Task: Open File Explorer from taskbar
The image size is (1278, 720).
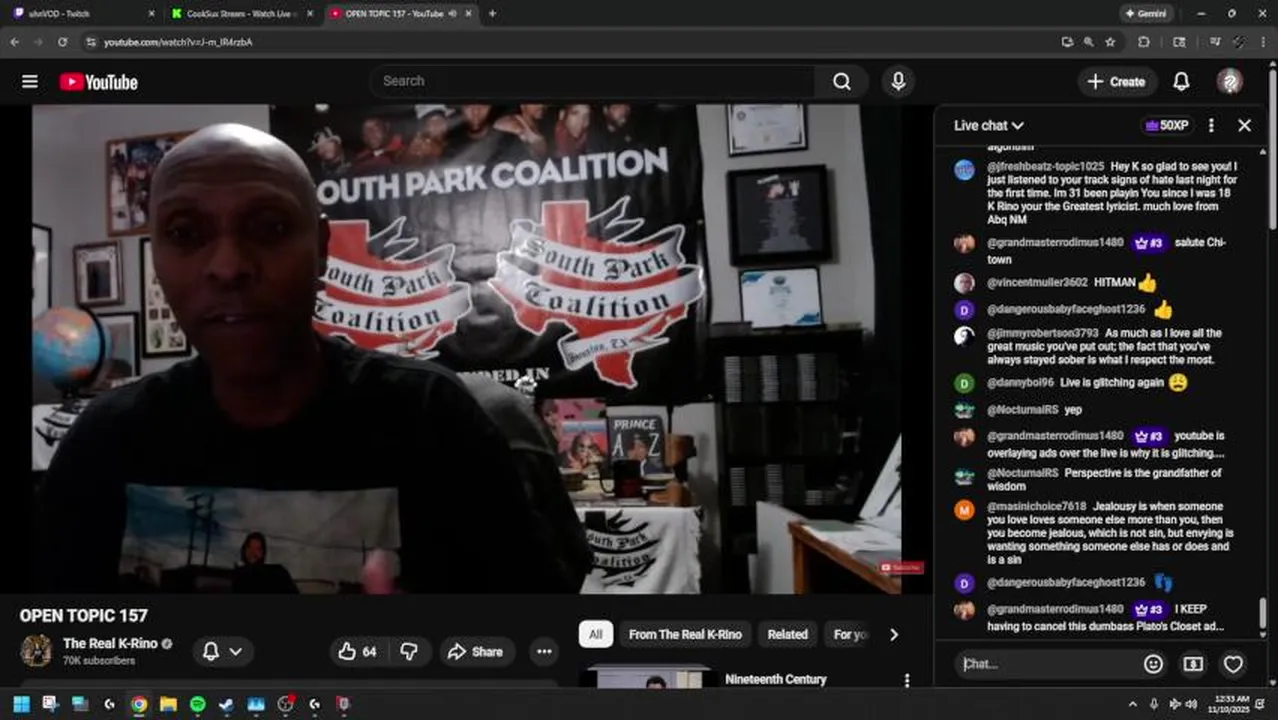Action: [x=168, y=704]
